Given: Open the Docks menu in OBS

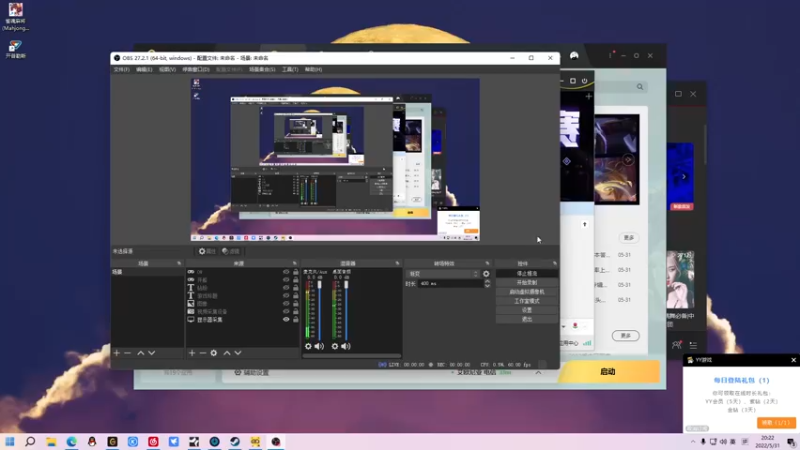Looking at the screenshot, I should (x=196, y=69).
